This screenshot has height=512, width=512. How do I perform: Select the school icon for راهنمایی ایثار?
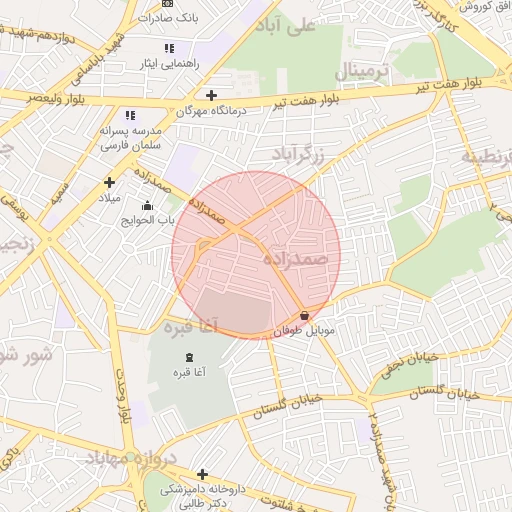pyautogui.click(x=170, y=49)
